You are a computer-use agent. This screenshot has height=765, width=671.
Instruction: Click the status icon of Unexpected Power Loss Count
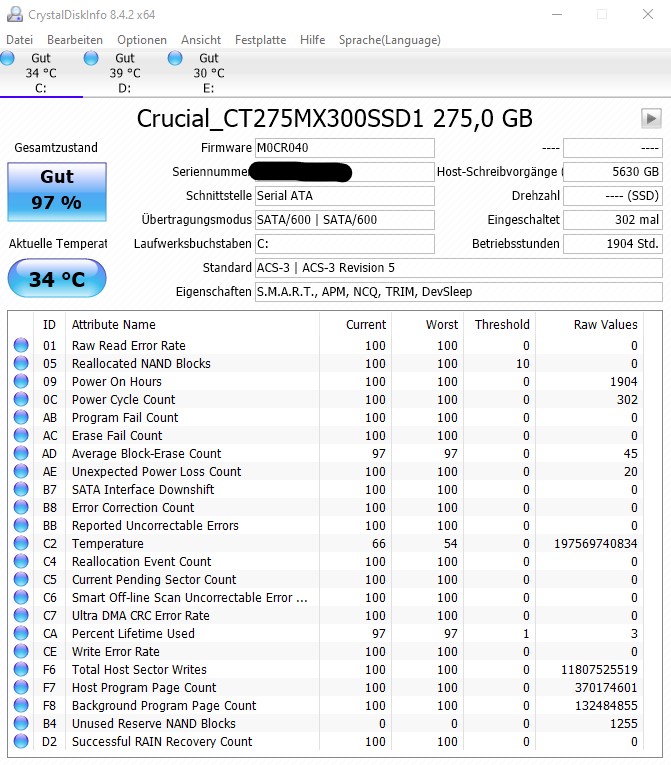coord(21,471)
